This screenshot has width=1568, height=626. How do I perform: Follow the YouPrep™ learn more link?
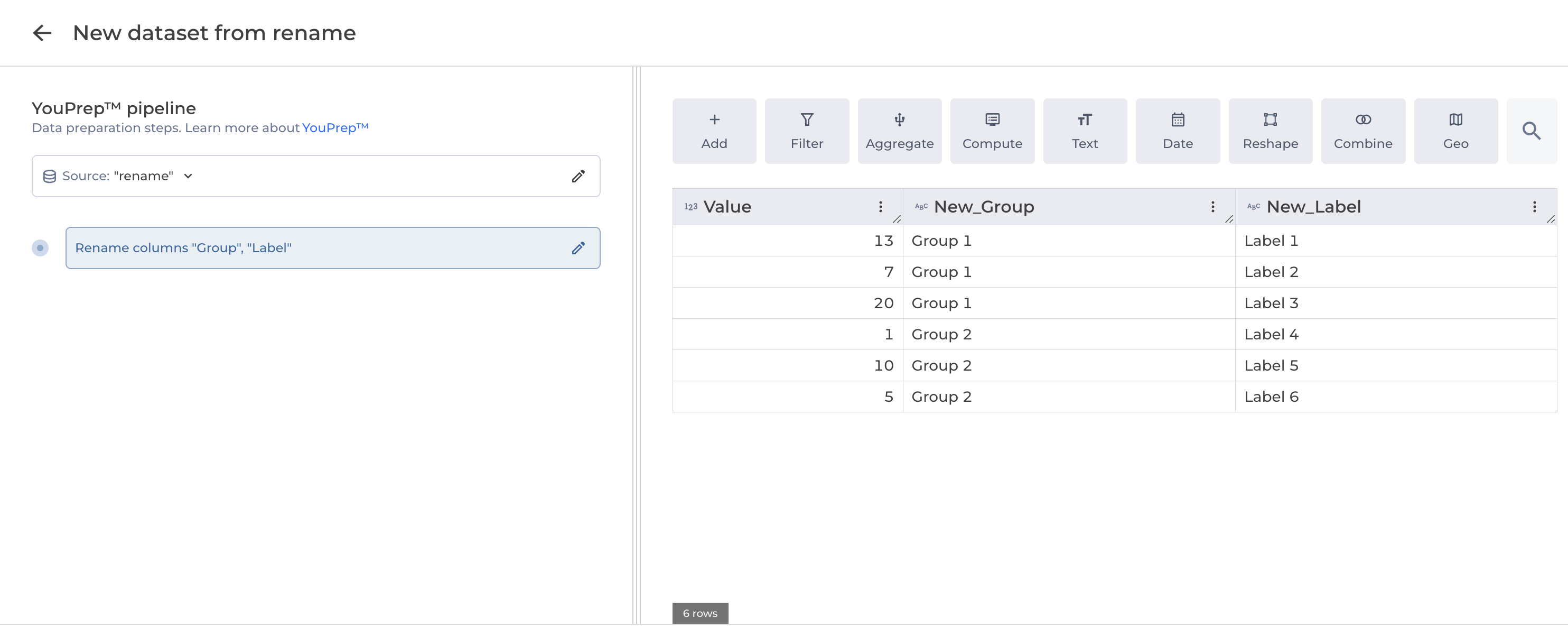click(335, 128)
